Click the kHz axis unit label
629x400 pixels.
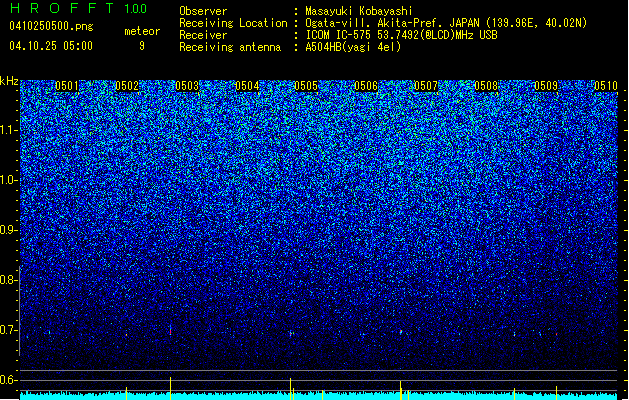(x=9, y=81)
